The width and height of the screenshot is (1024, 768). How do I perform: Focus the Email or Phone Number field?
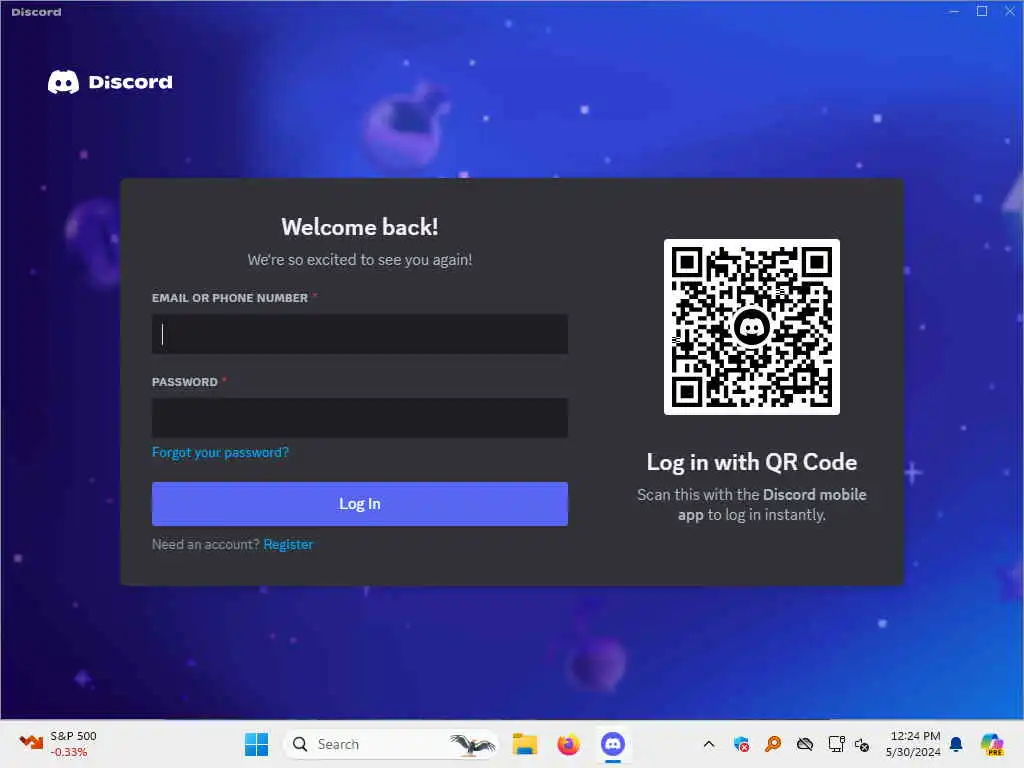360,334
